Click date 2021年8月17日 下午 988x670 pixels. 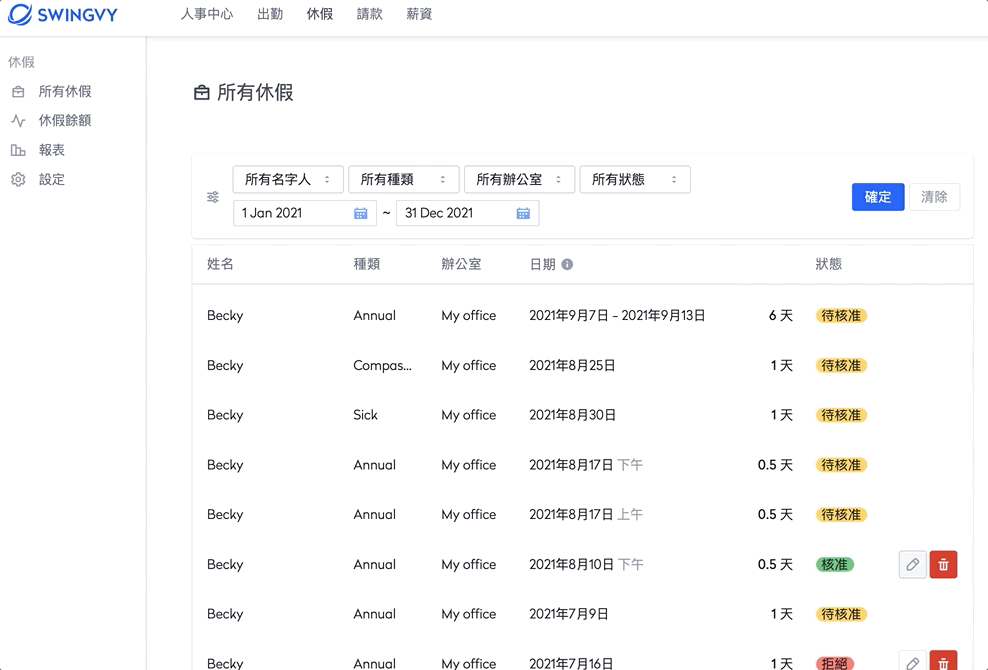[586, 465]
